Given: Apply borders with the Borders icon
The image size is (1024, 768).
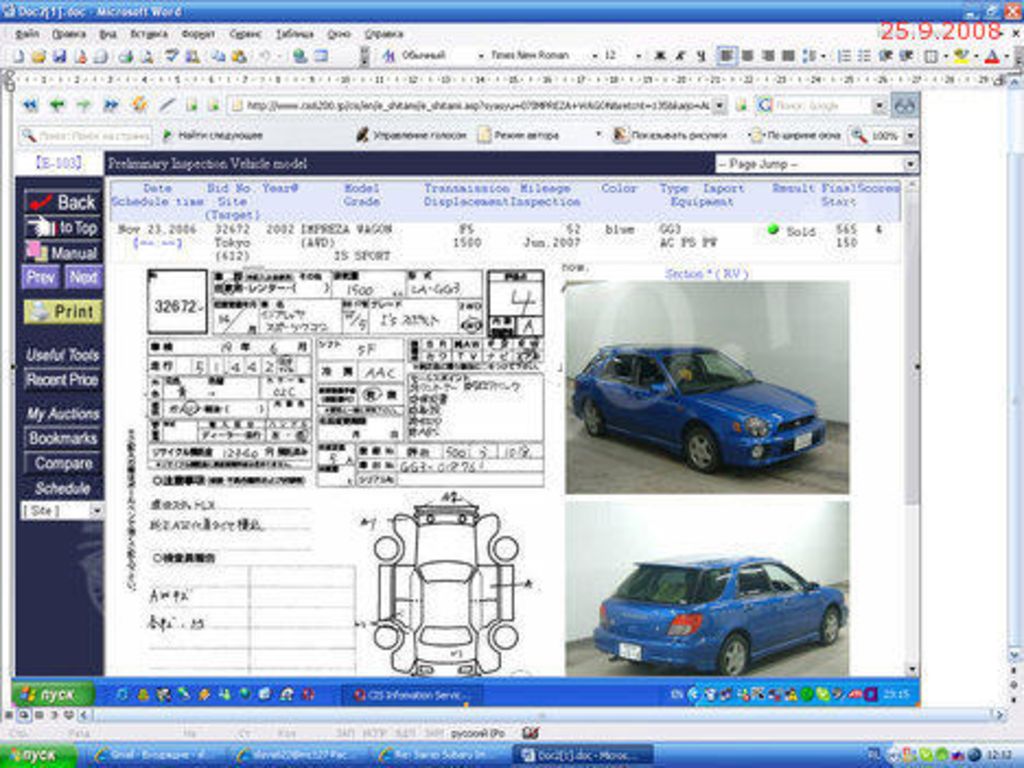Looking at the screenshot, I should tap(931, 57).
